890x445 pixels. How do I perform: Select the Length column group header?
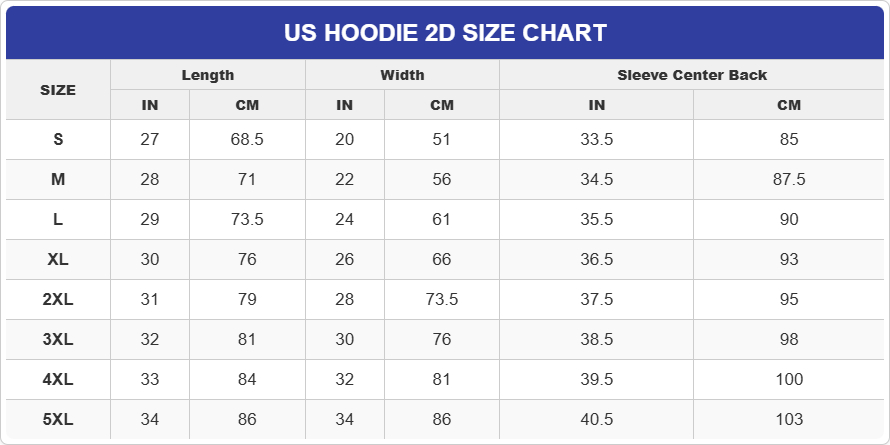(208, 75)
